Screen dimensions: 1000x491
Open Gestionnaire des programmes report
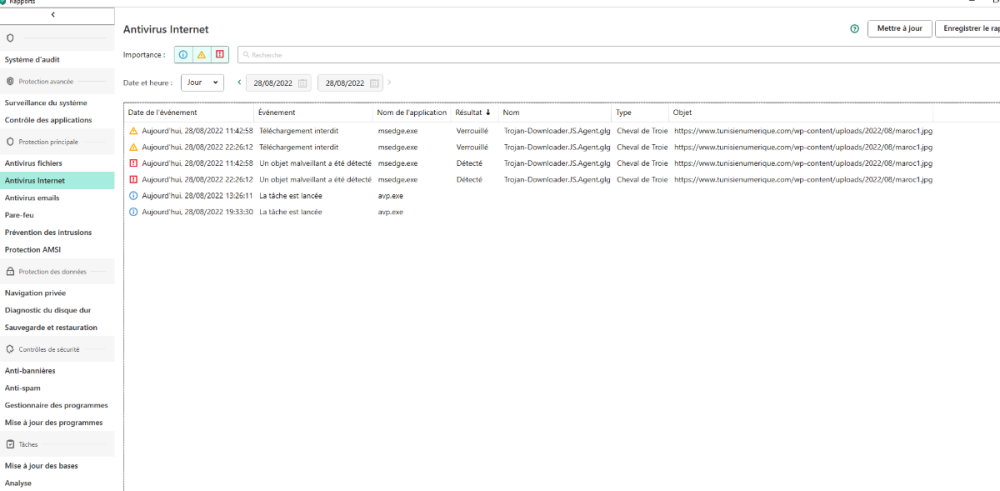[x=57, y=405]
